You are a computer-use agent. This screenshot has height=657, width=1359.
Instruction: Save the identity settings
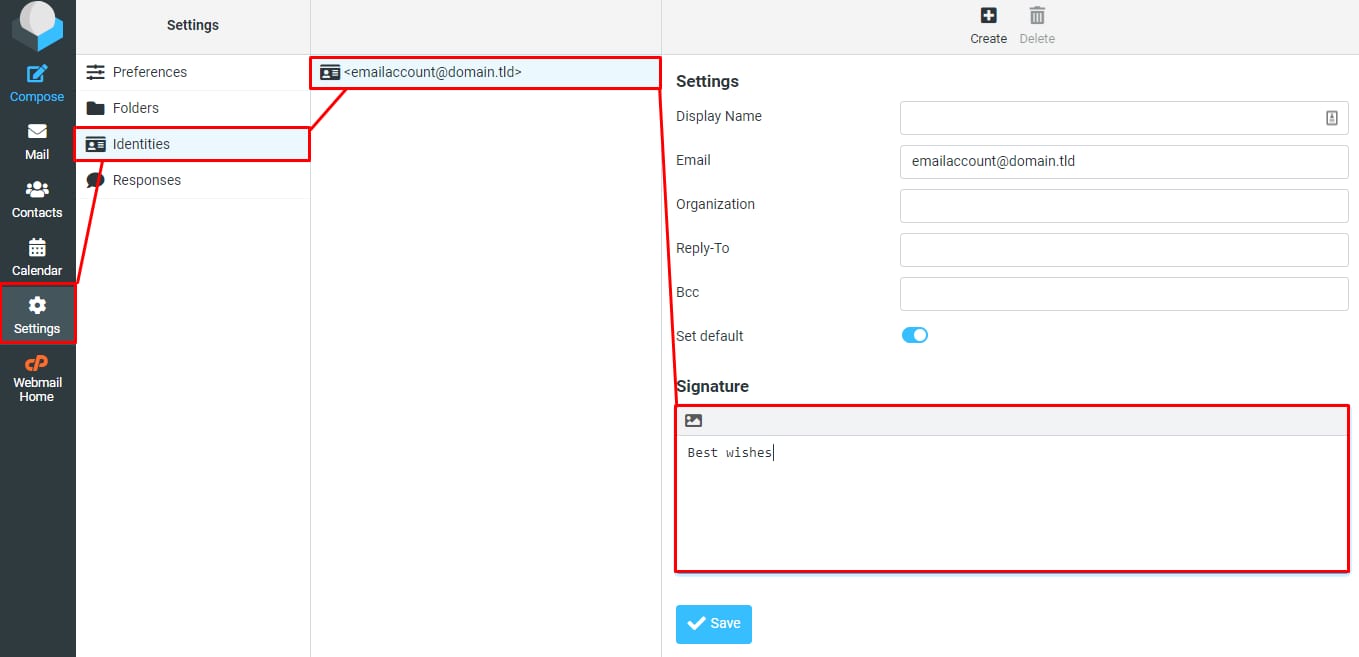click(713, 623)
